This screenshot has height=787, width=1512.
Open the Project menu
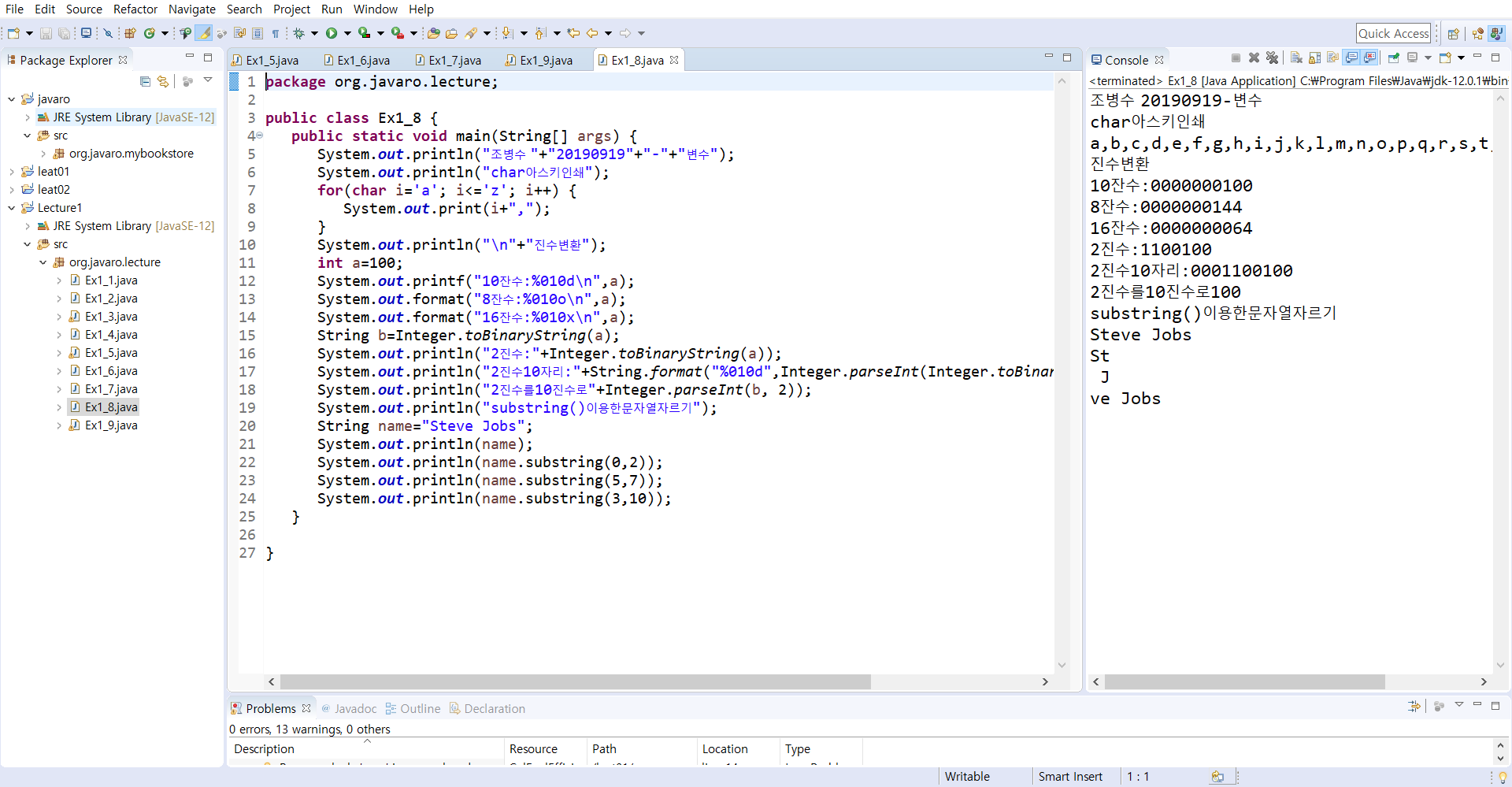tap(291, 9)
